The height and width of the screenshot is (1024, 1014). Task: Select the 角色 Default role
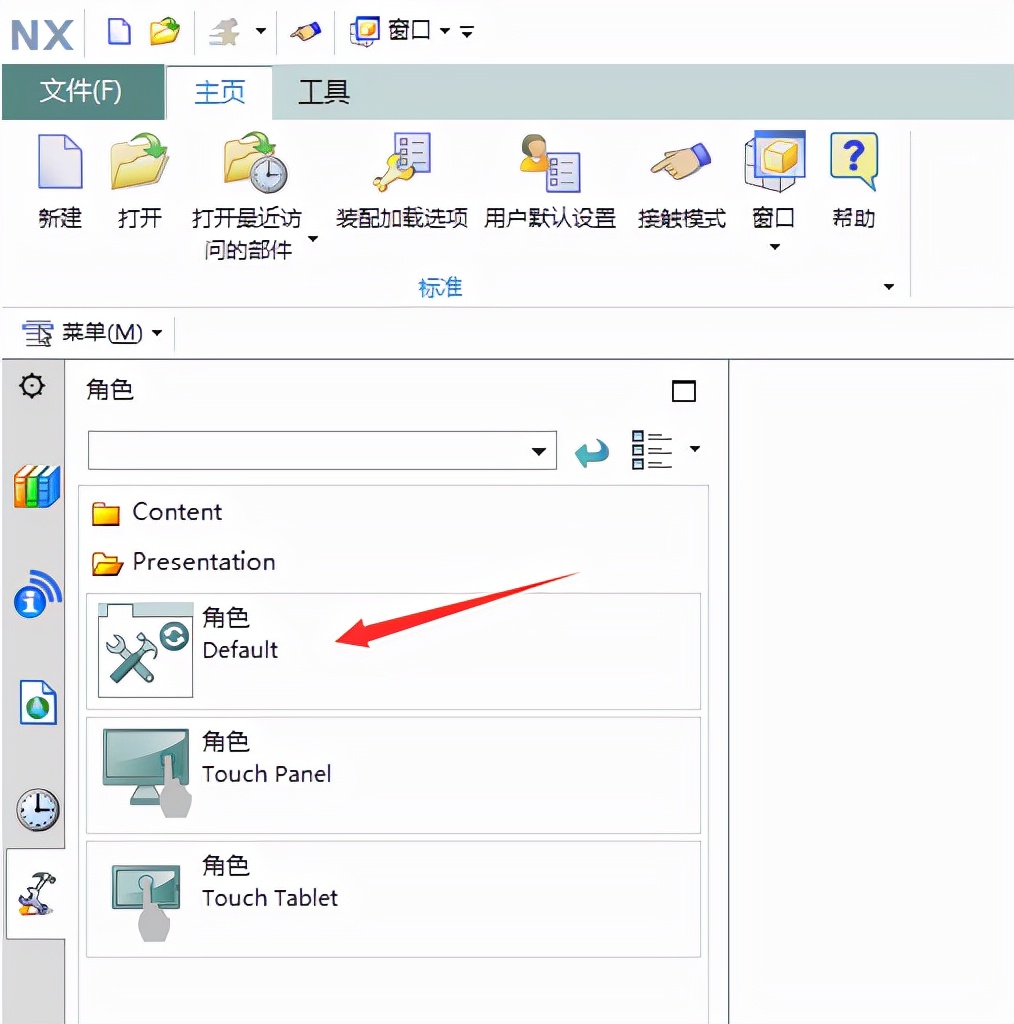[393, 651]
